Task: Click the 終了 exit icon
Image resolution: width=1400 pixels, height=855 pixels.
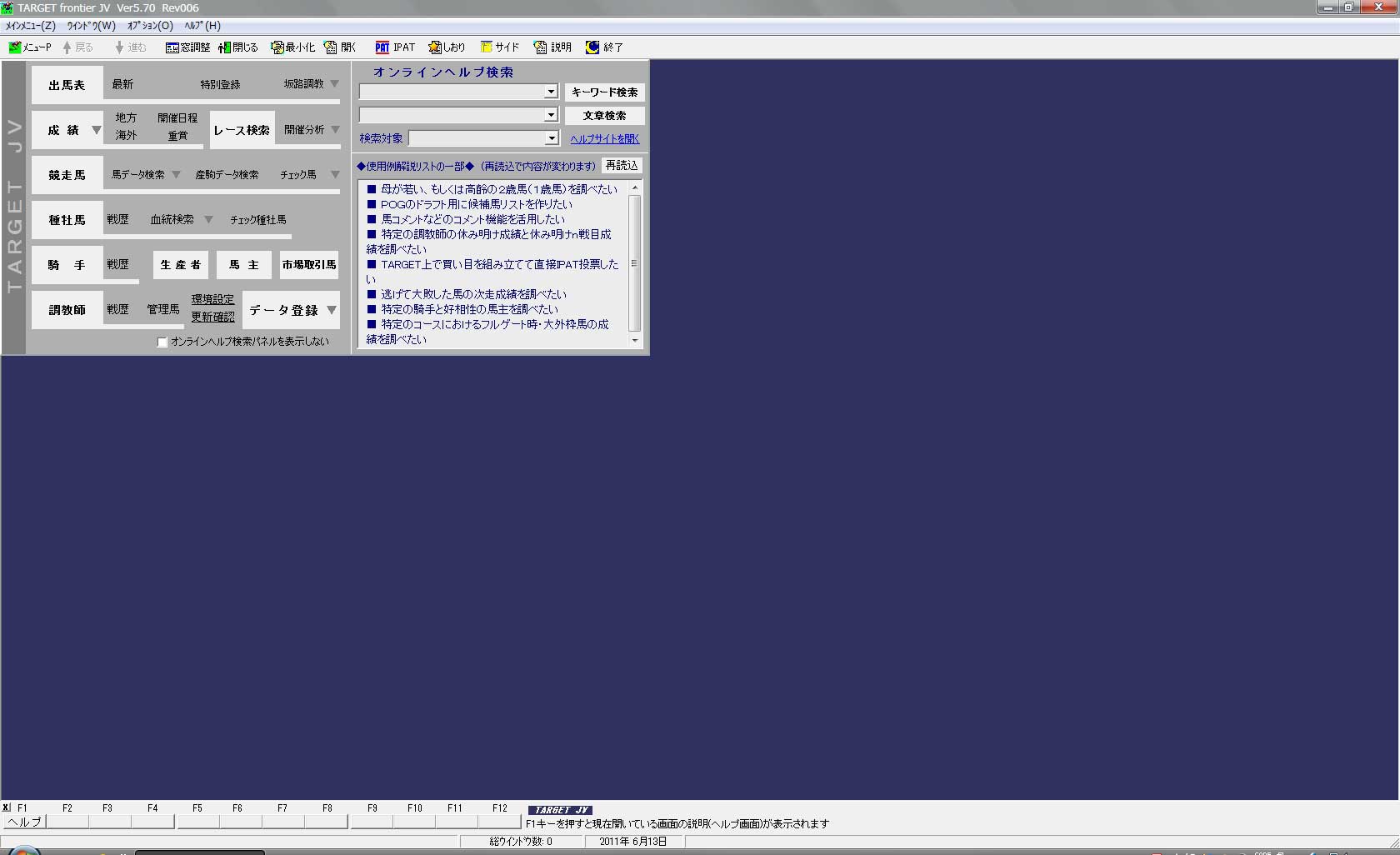Action: (x=592, y=47)
